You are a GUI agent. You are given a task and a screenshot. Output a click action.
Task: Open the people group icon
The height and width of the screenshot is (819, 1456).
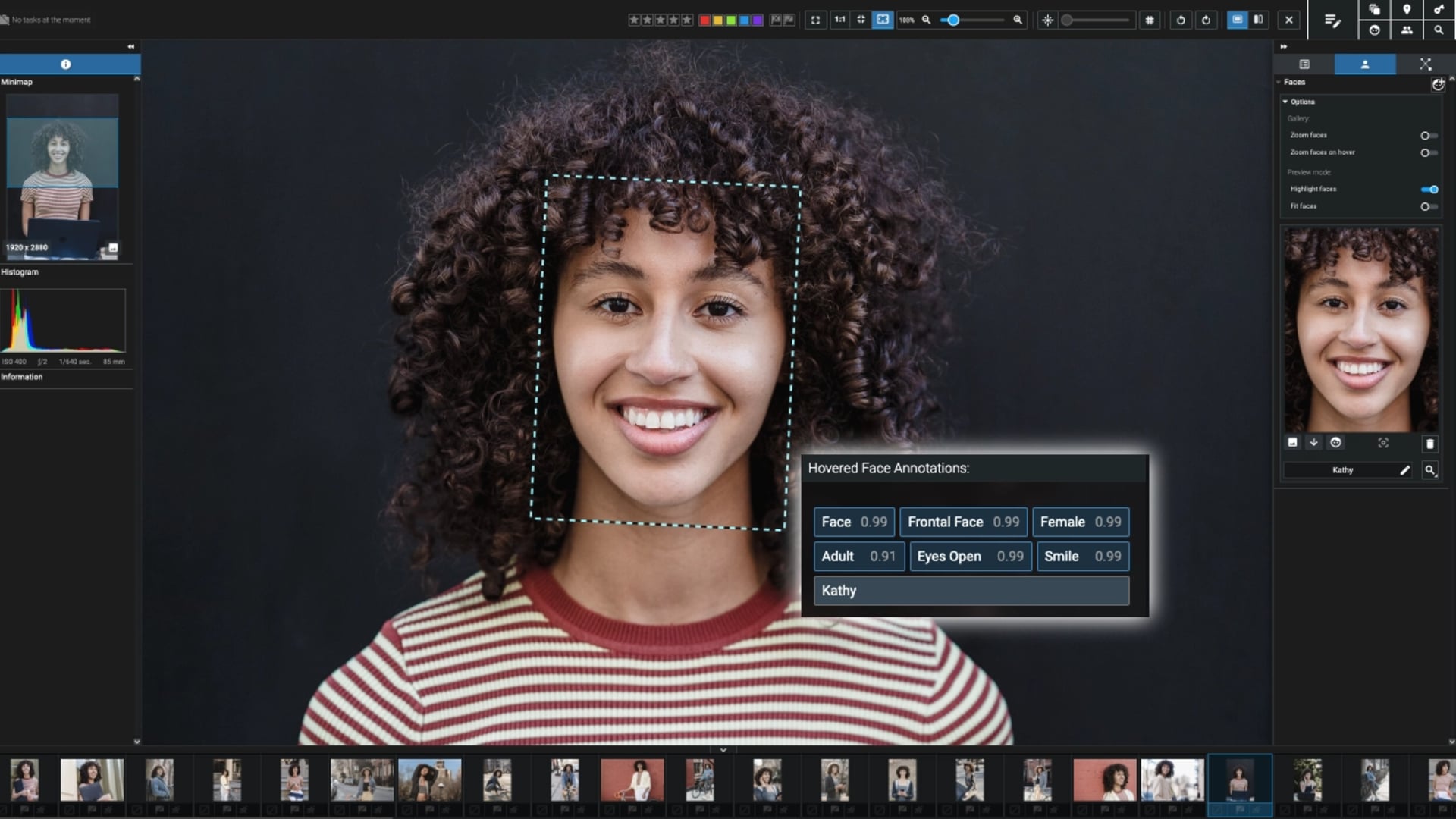click(x=1407, y=30)
